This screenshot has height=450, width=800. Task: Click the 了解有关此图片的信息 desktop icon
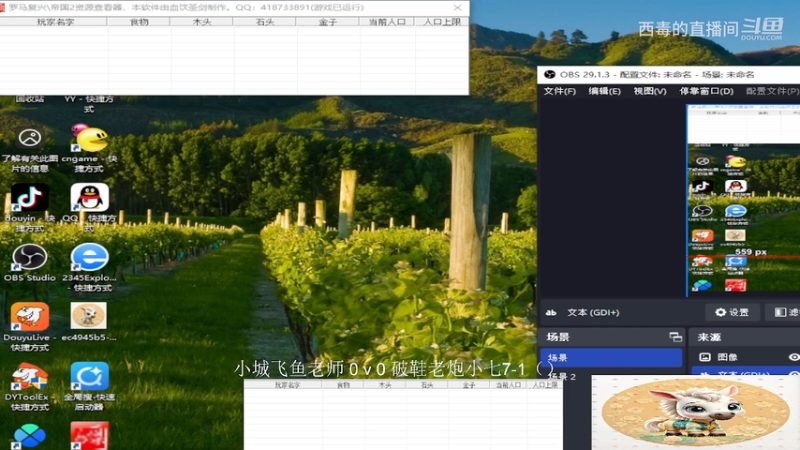(30, 149)
